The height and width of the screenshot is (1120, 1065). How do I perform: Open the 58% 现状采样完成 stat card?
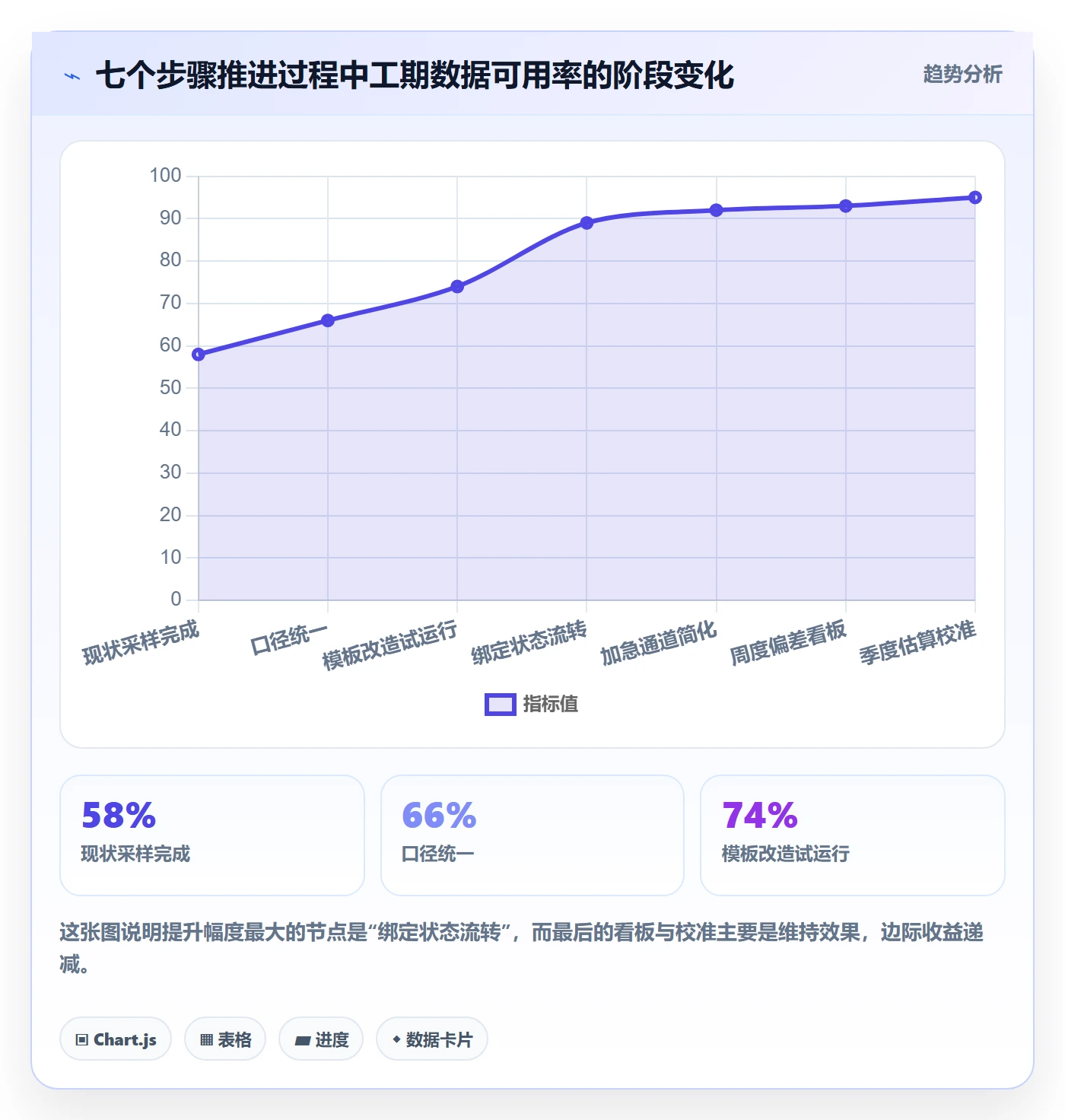point(212,835)
